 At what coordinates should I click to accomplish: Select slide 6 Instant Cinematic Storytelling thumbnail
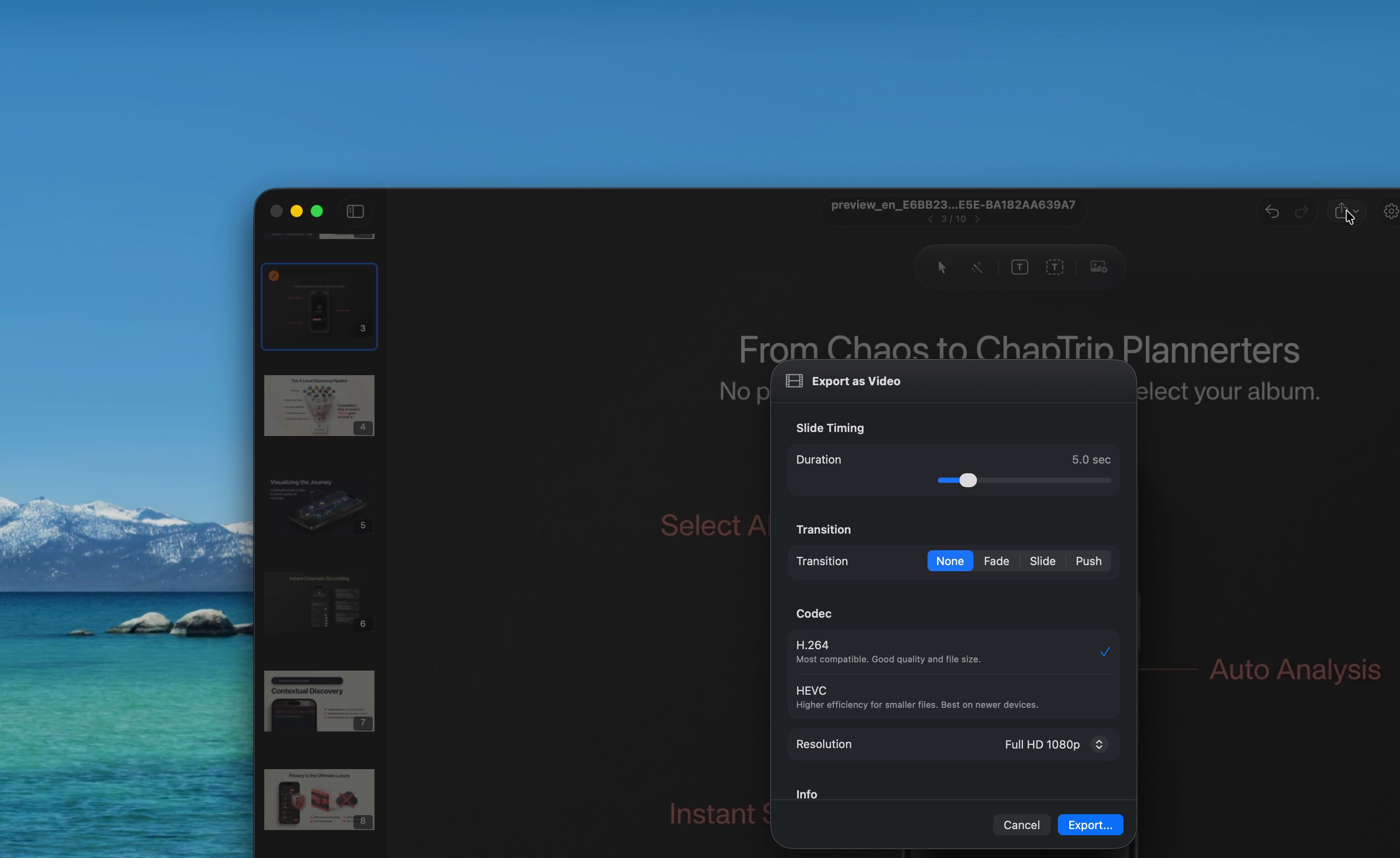pos(319,603)
